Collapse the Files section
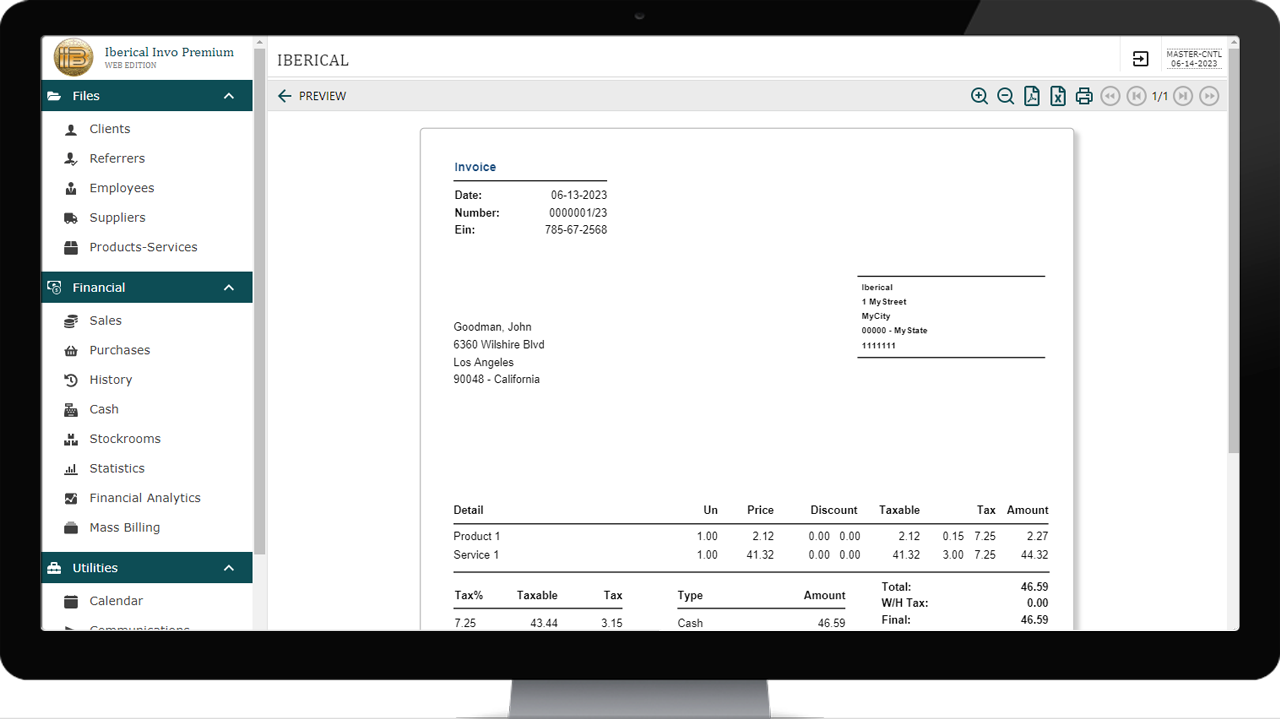Viewport: 1280px width, 719px height. [x=229, y=96]
